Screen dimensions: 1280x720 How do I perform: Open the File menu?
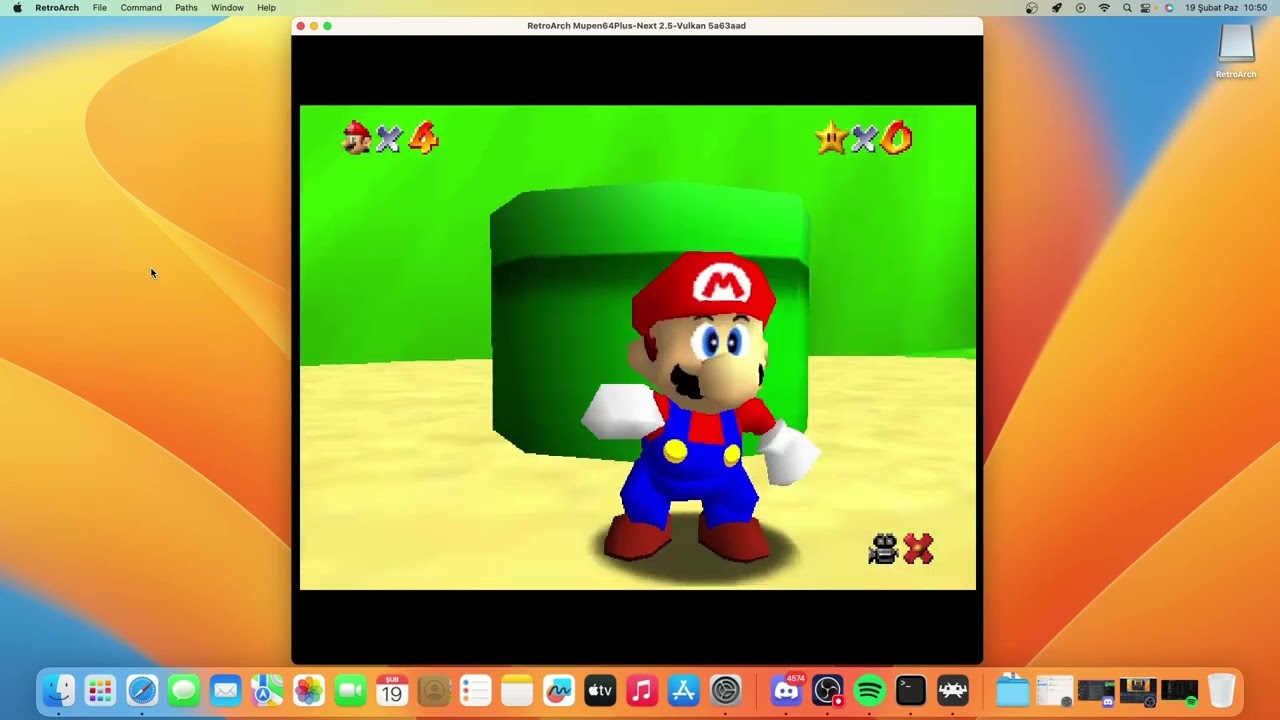[x=100, y=8]
